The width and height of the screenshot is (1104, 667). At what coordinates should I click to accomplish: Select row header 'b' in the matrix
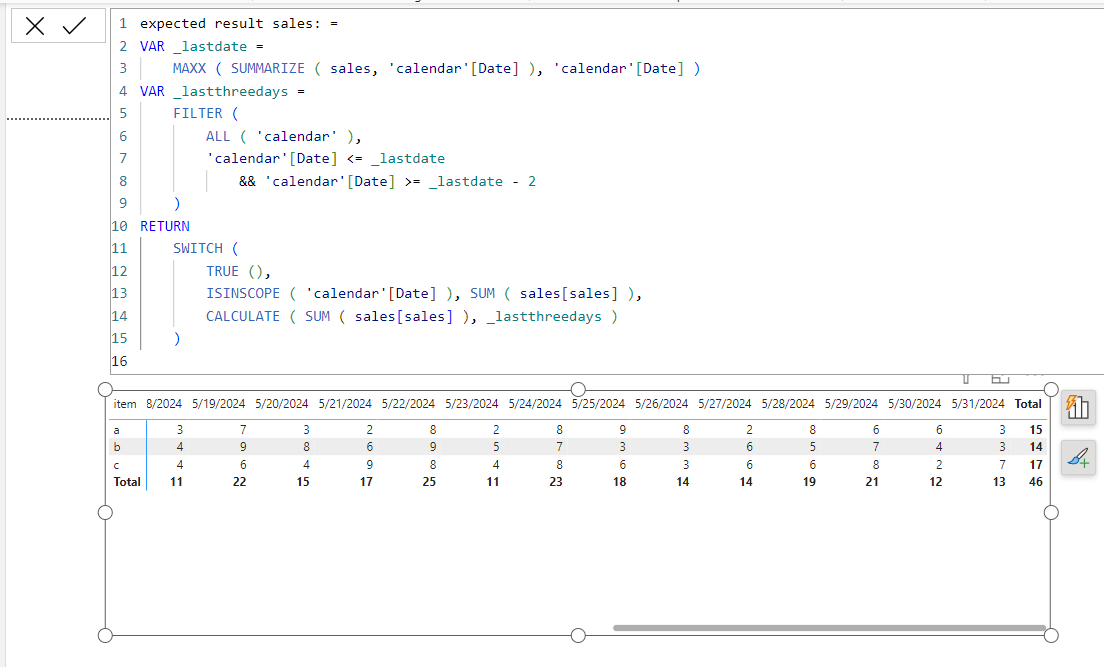pos(117,447)
